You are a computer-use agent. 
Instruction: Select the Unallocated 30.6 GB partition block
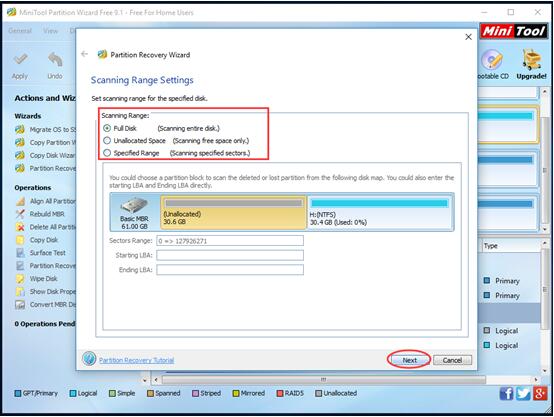(x=234, y=212)
